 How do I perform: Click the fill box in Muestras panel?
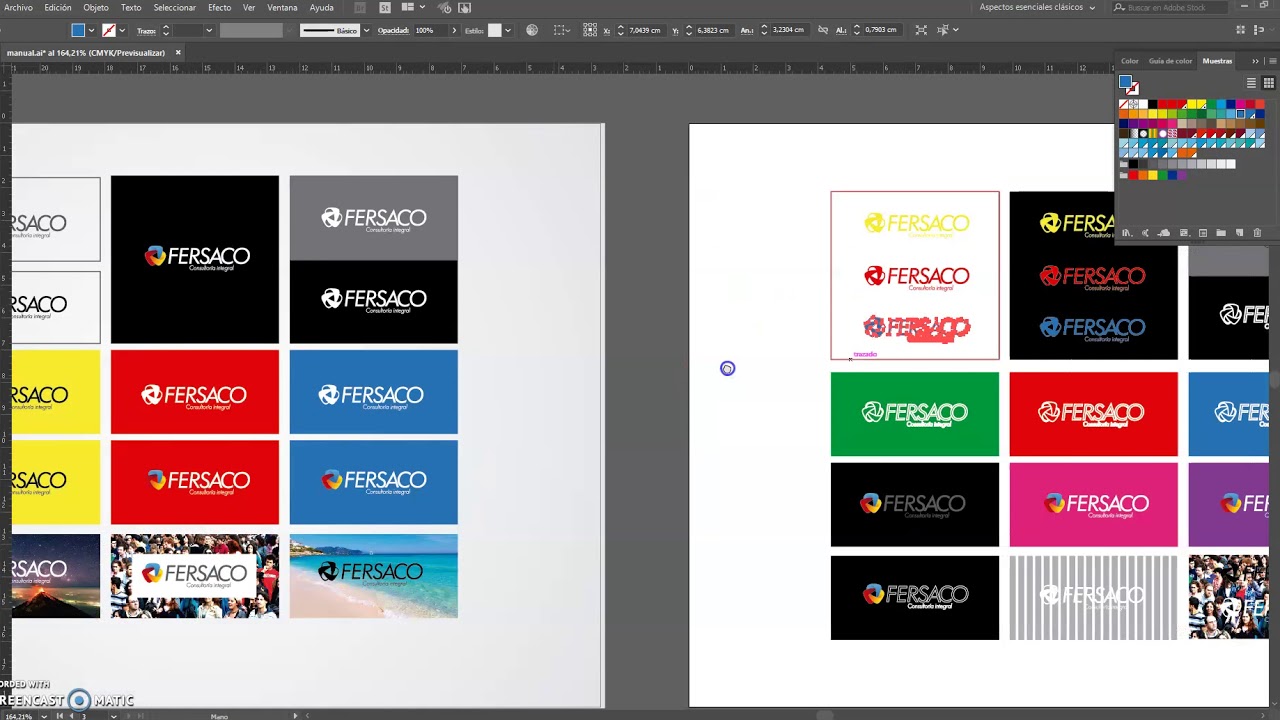pos(1125,82)
